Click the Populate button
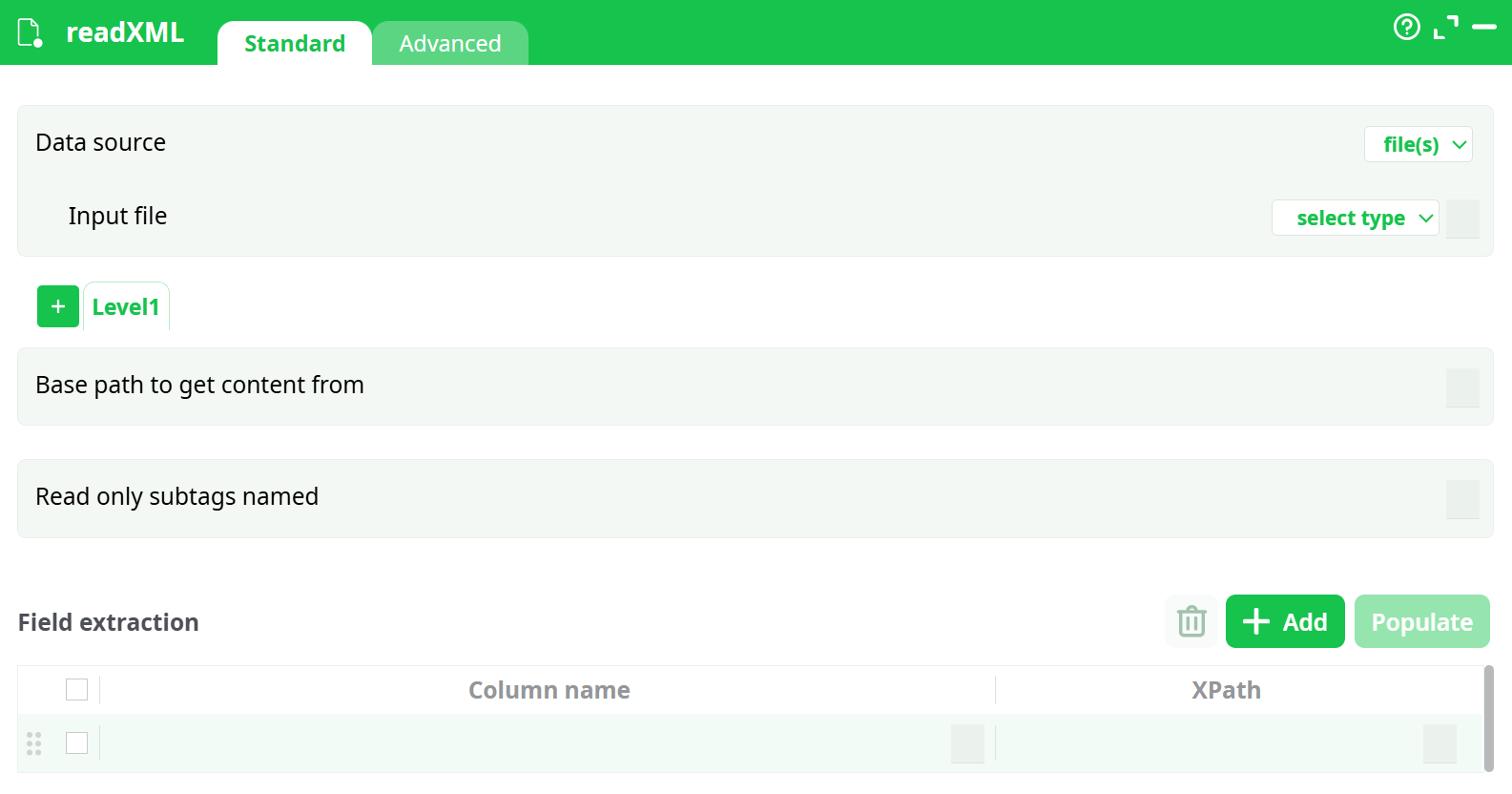 (1421, 621)
